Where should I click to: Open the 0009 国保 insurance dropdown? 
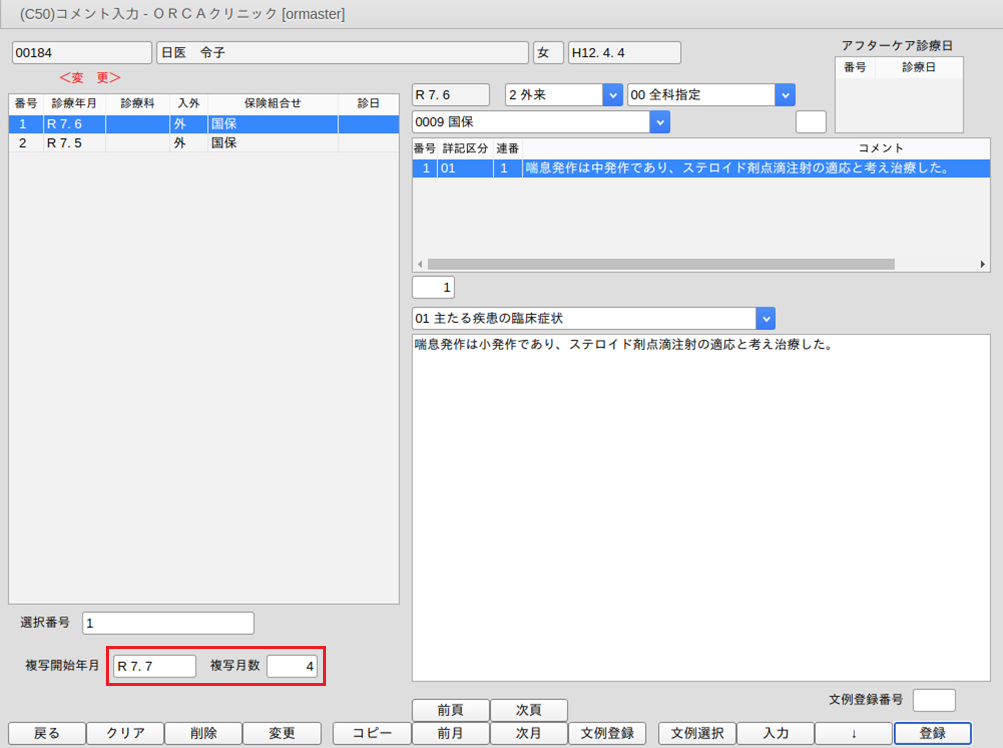pyautogui.click(x=659, y=122)
